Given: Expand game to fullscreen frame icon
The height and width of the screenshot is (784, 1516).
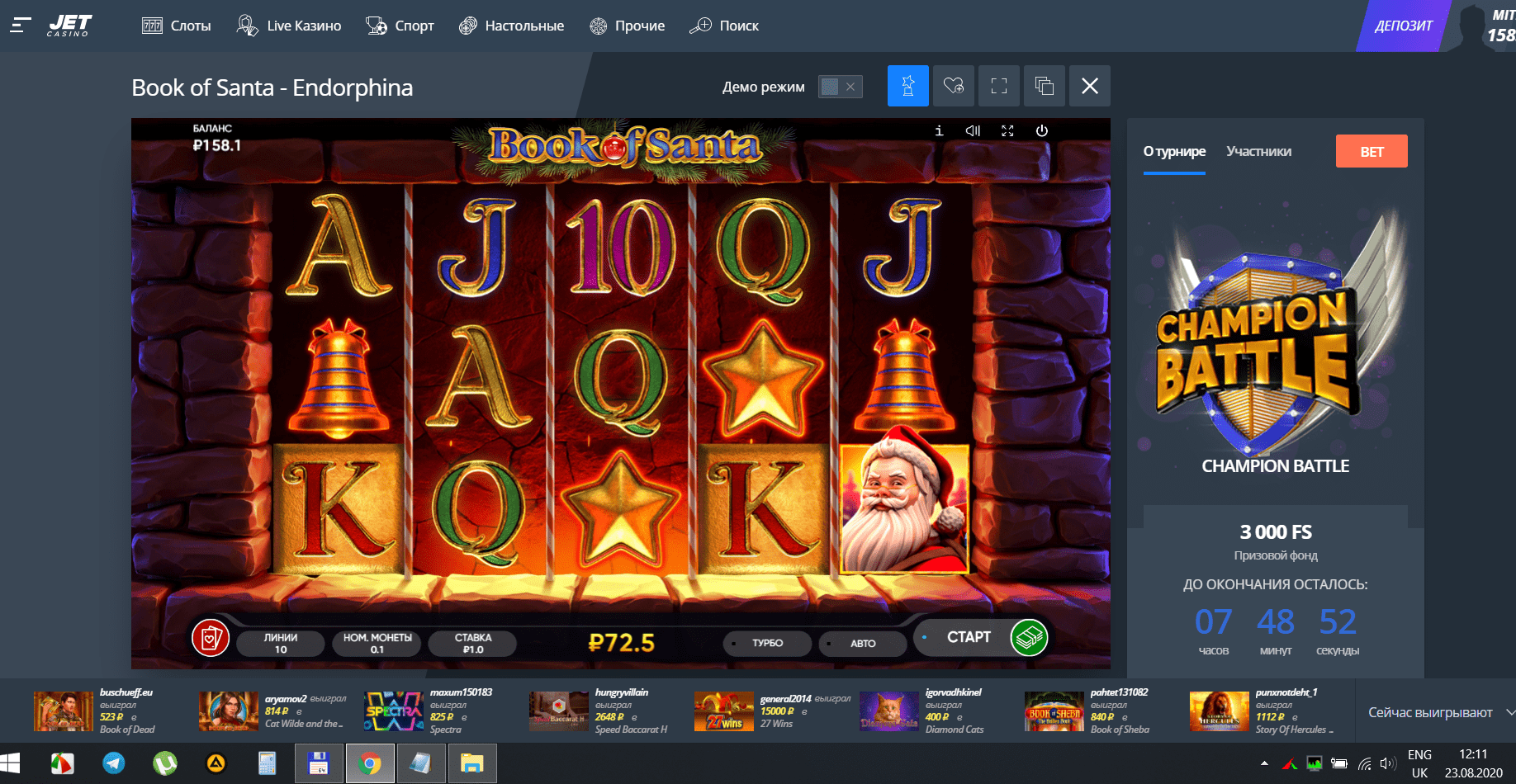Looking at the screenshot, I should click(999, 86).
